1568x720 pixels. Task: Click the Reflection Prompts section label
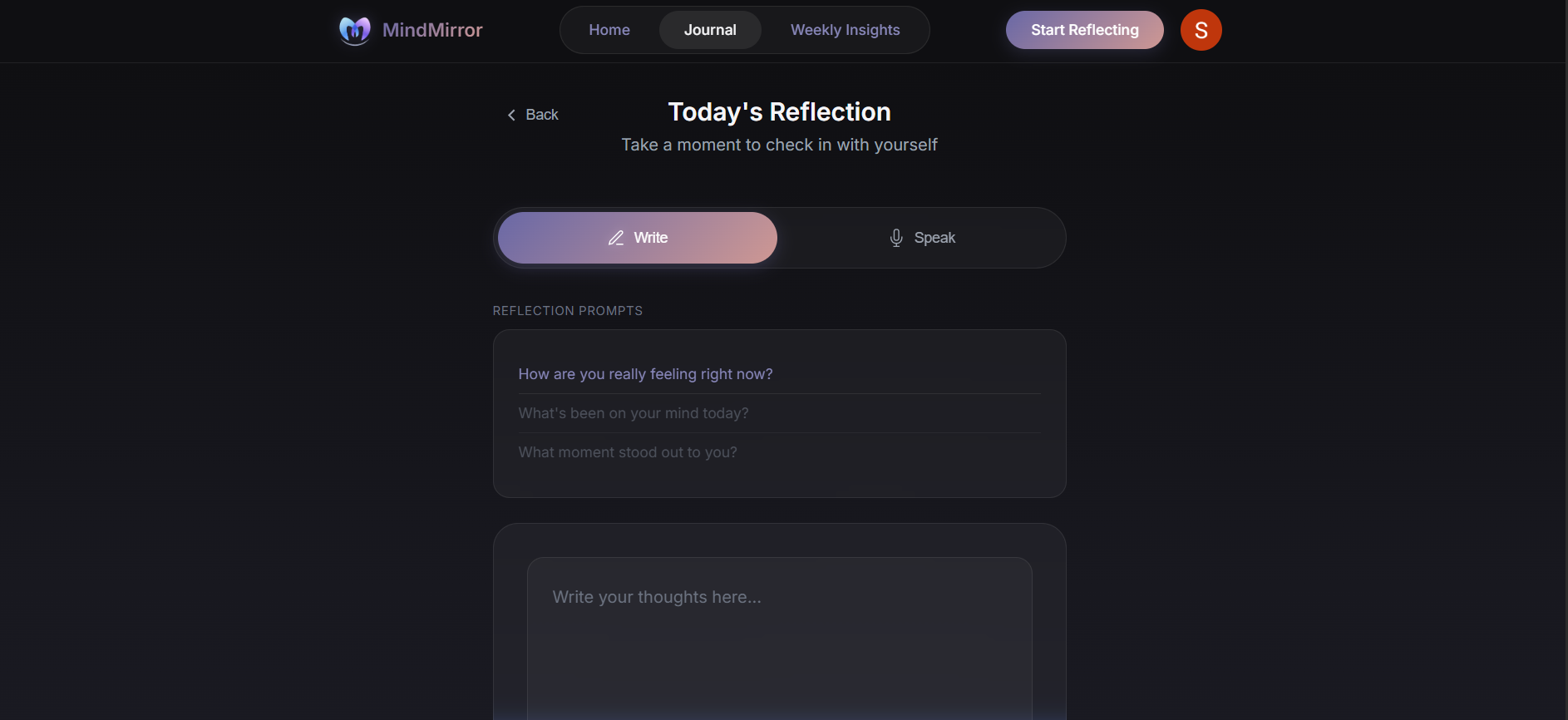pyautogui.click(x=568, y=311)
